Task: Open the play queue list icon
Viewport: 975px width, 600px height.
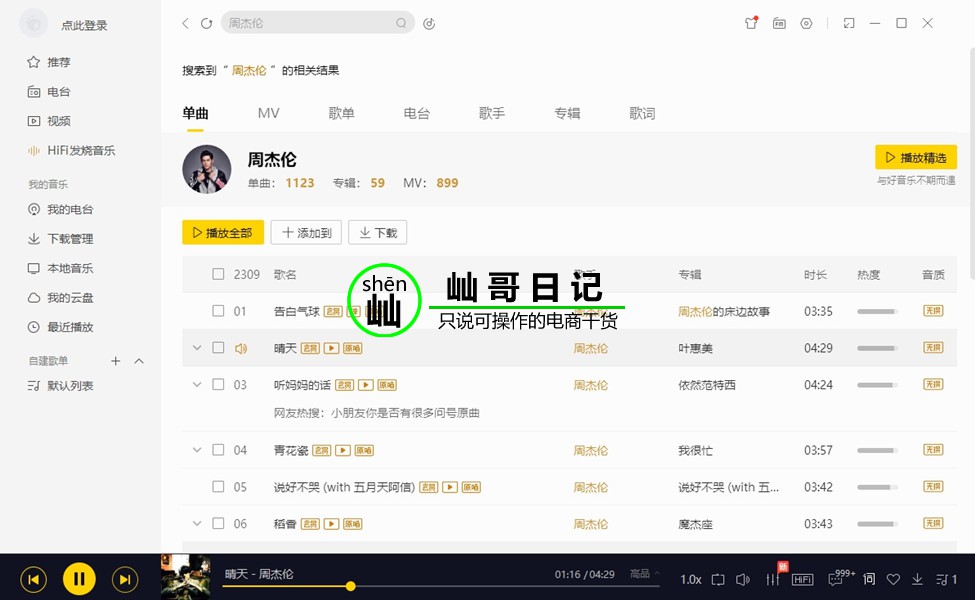Action: 946,579
